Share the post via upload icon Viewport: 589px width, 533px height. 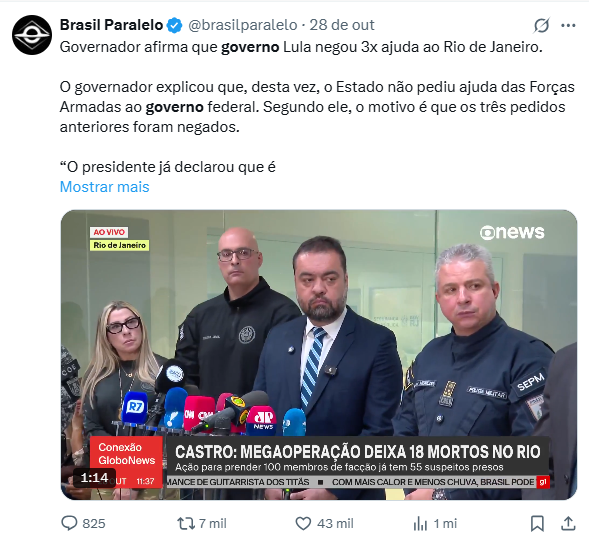[x=568, y=523]
